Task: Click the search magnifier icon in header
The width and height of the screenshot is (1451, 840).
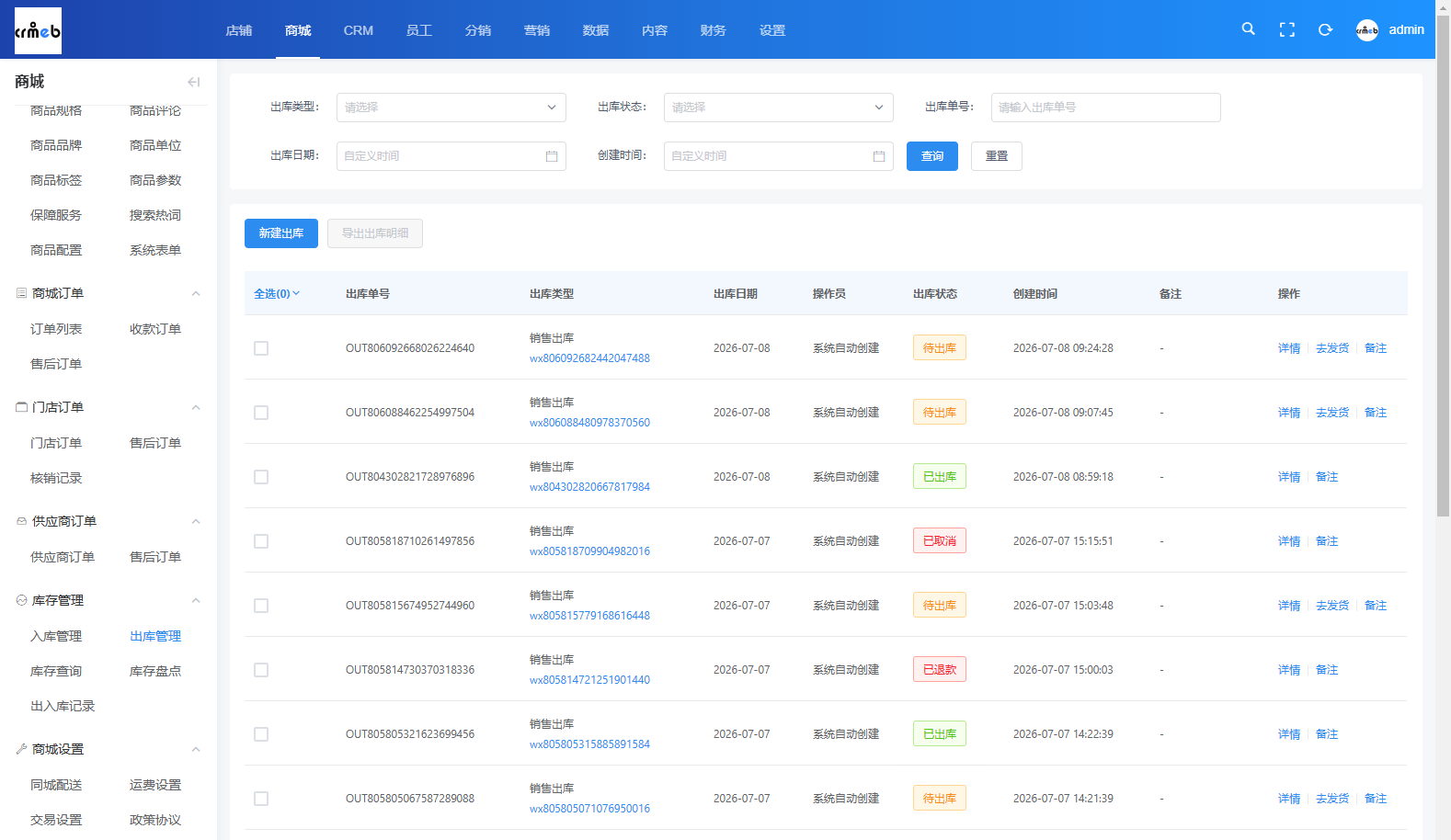Action: 1248,29
